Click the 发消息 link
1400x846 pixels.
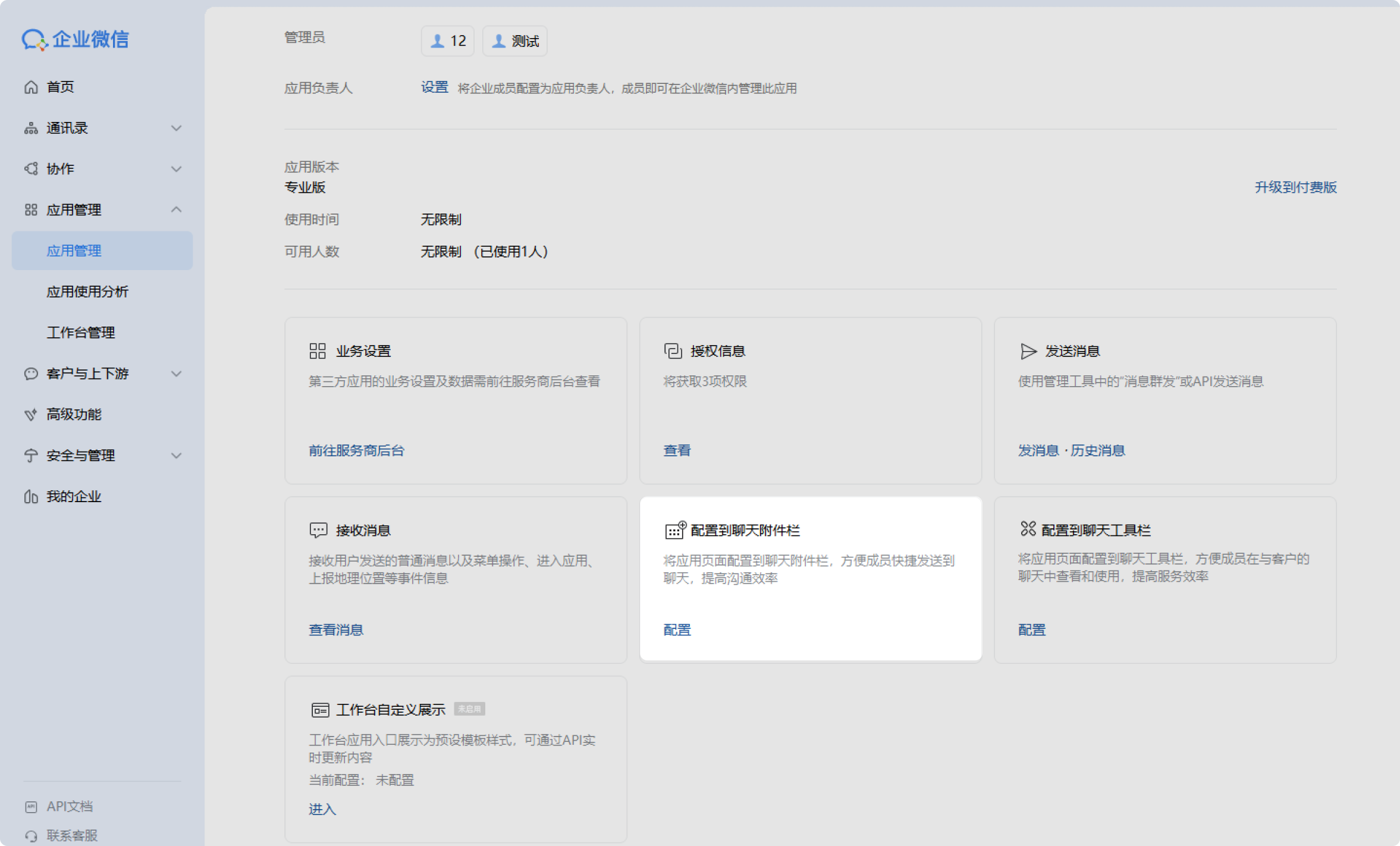coord(1038,450)
